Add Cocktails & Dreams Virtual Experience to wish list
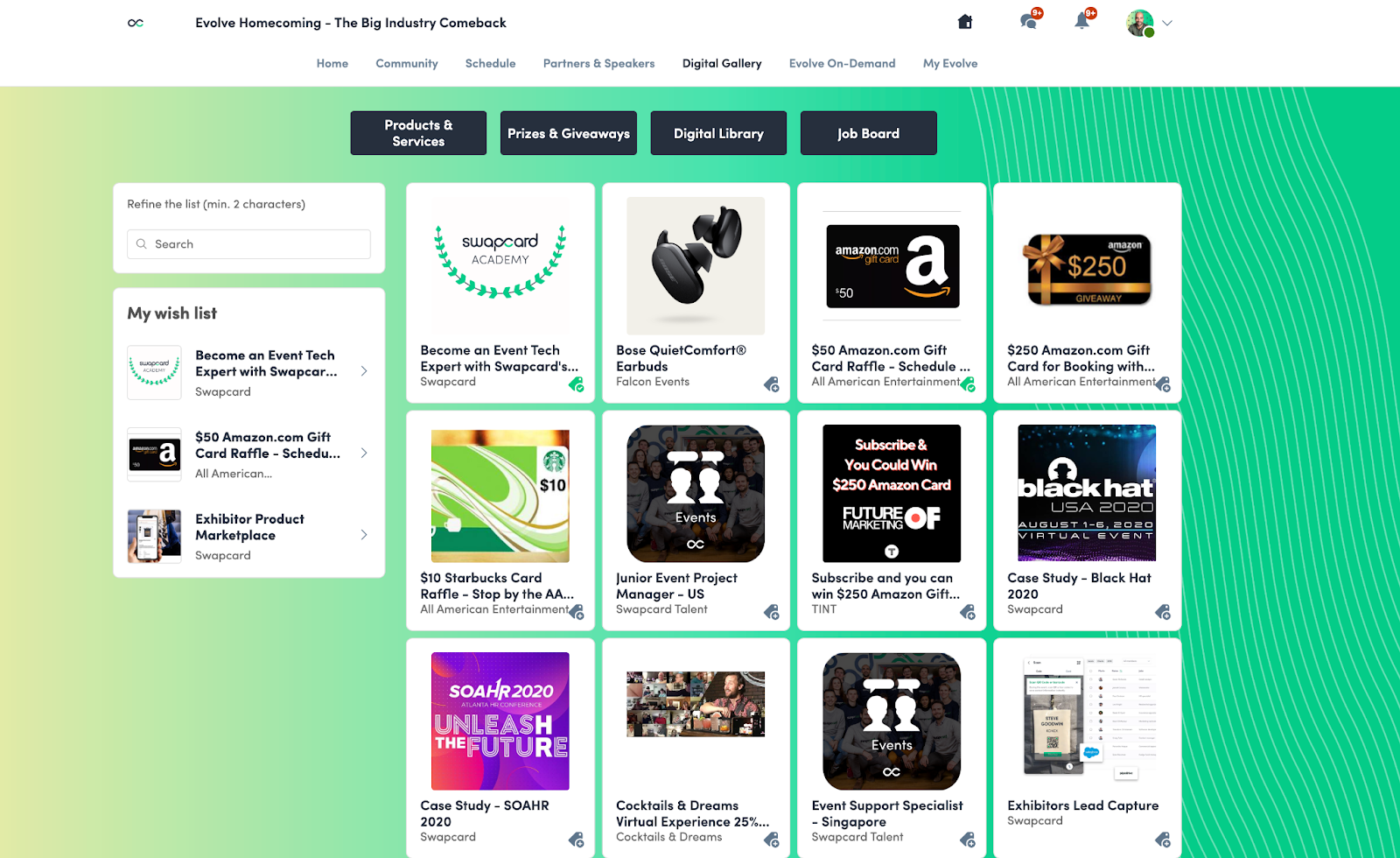This screenshot has width=1400, height=858. tap(772, 840)
